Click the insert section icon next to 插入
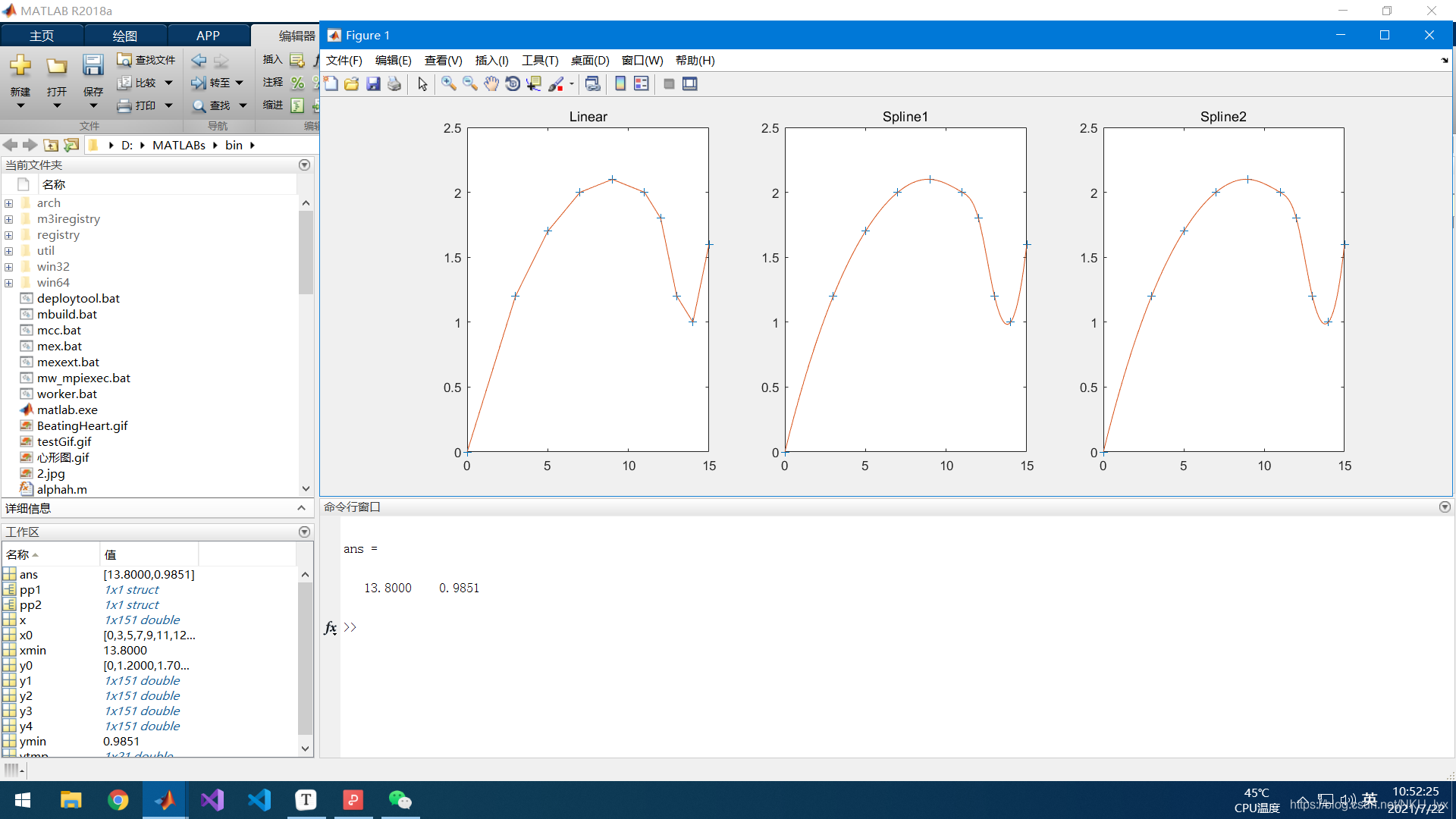The image size is (1456, 819). (x=297, y=60)
